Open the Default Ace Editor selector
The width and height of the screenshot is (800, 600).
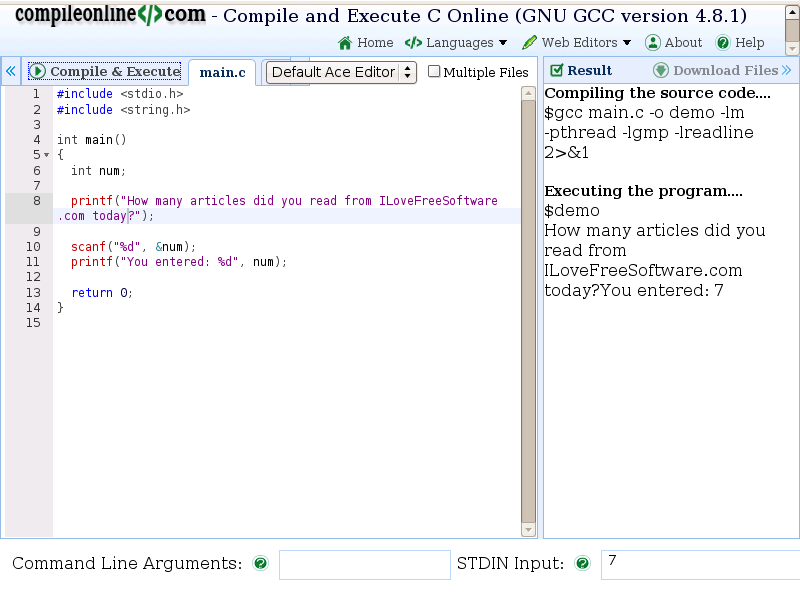tap(341, 72)
